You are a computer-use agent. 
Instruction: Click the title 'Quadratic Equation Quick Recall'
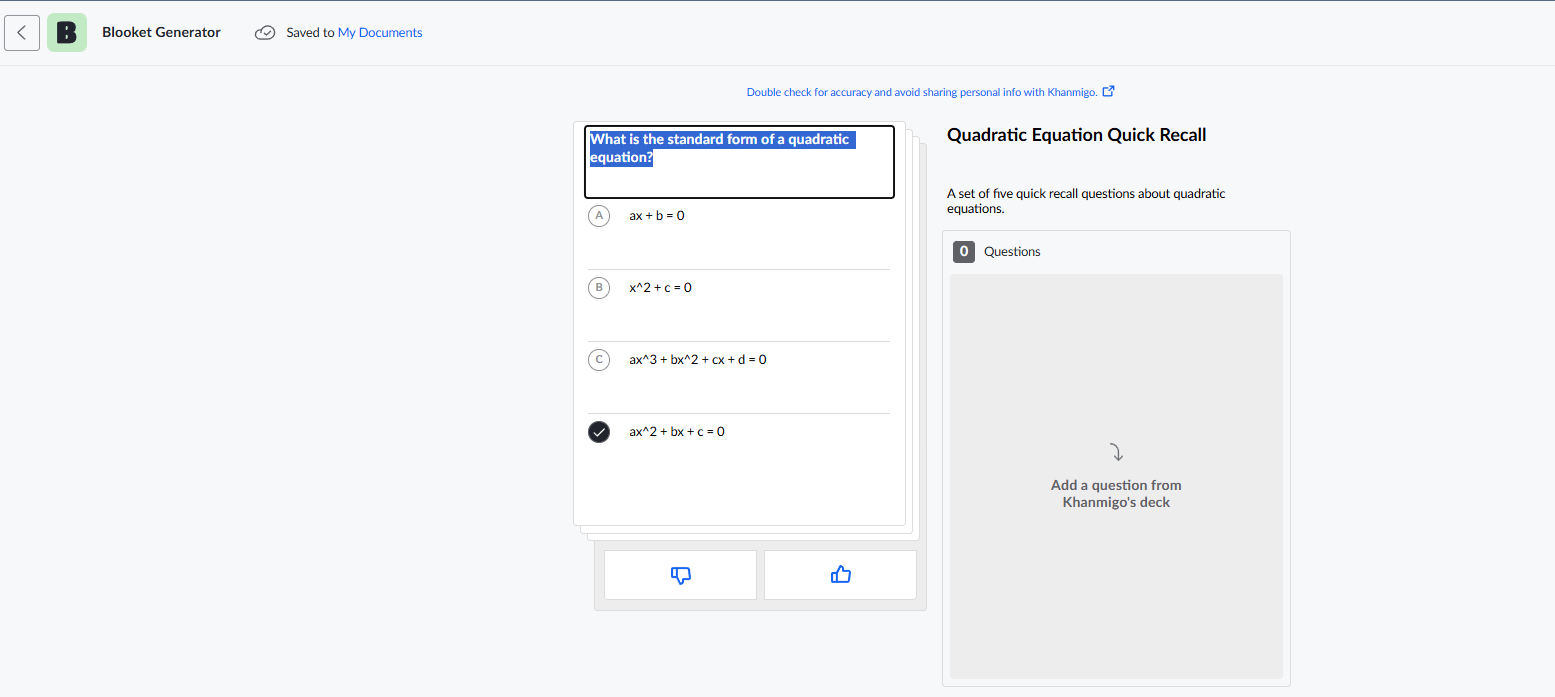pyautogui.click(x=1077, y=134)
